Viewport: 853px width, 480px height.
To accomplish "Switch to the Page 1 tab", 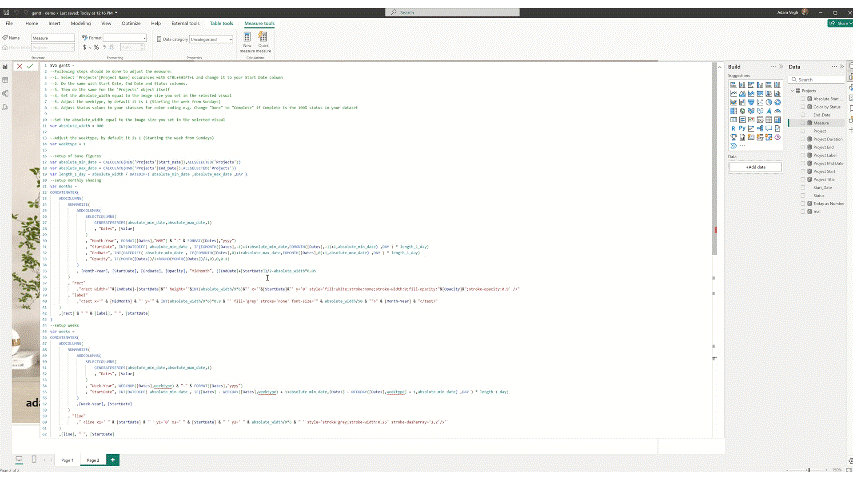I will pyautogui.click(x=67, y=459).
